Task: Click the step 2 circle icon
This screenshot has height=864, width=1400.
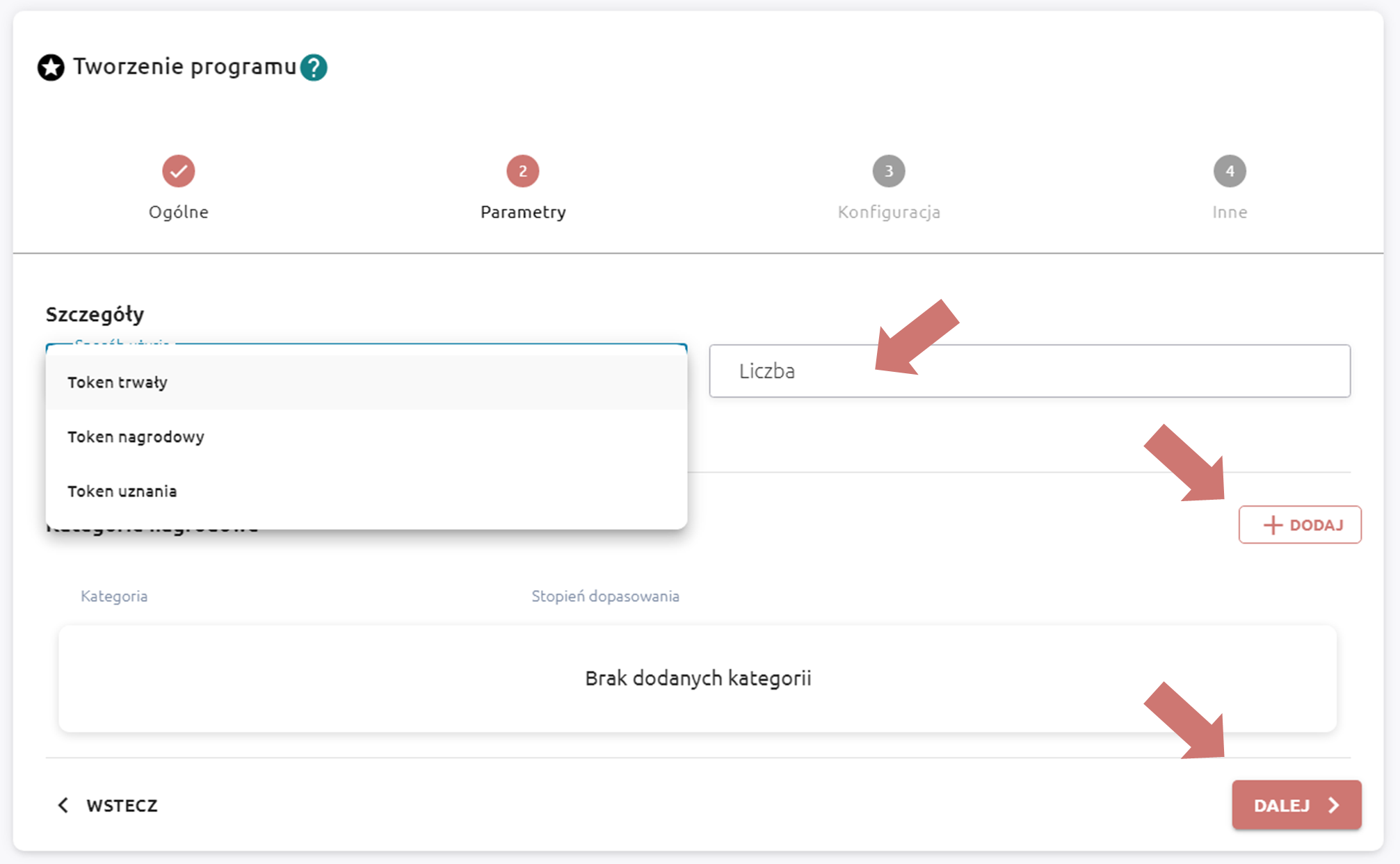Action: [x=522, y=171]
